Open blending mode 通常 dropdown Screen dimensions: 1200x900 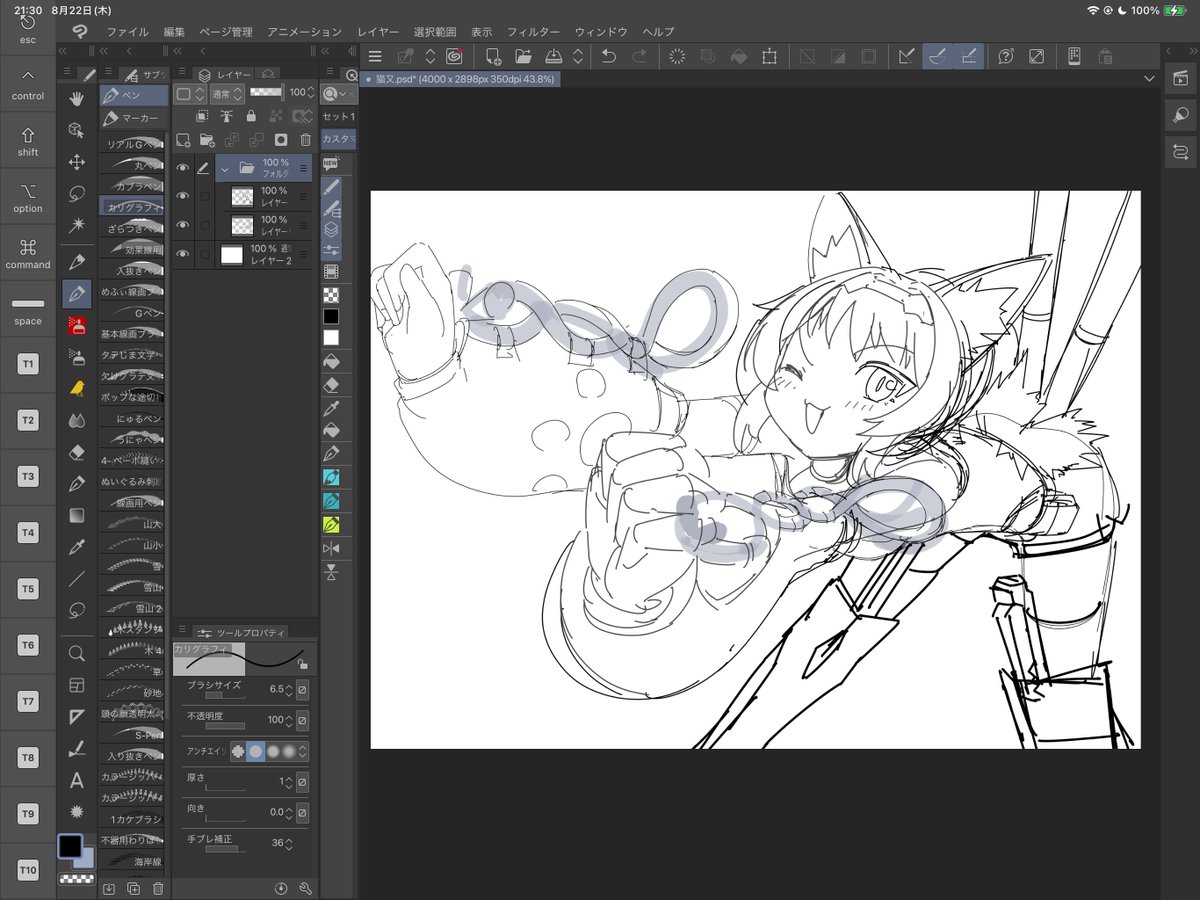click(226, 93)
